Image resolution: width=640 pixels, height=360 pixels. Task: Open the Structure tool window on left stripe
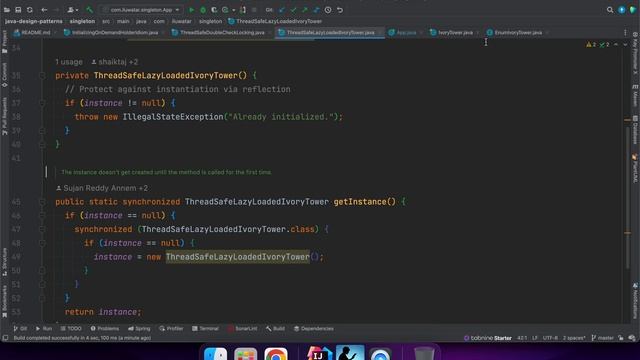coord(4,261)
